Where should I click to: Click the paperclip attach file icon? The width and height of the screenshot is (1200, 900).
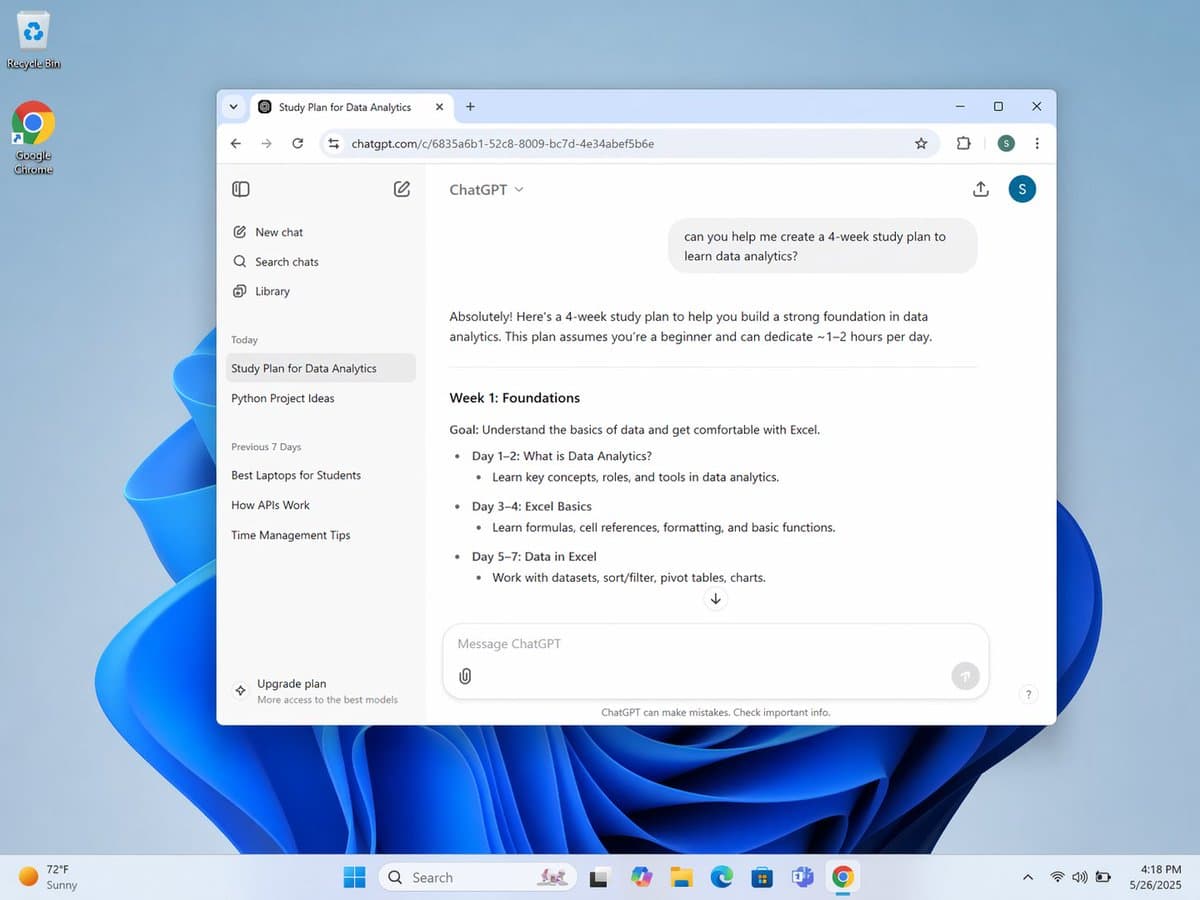465,676
